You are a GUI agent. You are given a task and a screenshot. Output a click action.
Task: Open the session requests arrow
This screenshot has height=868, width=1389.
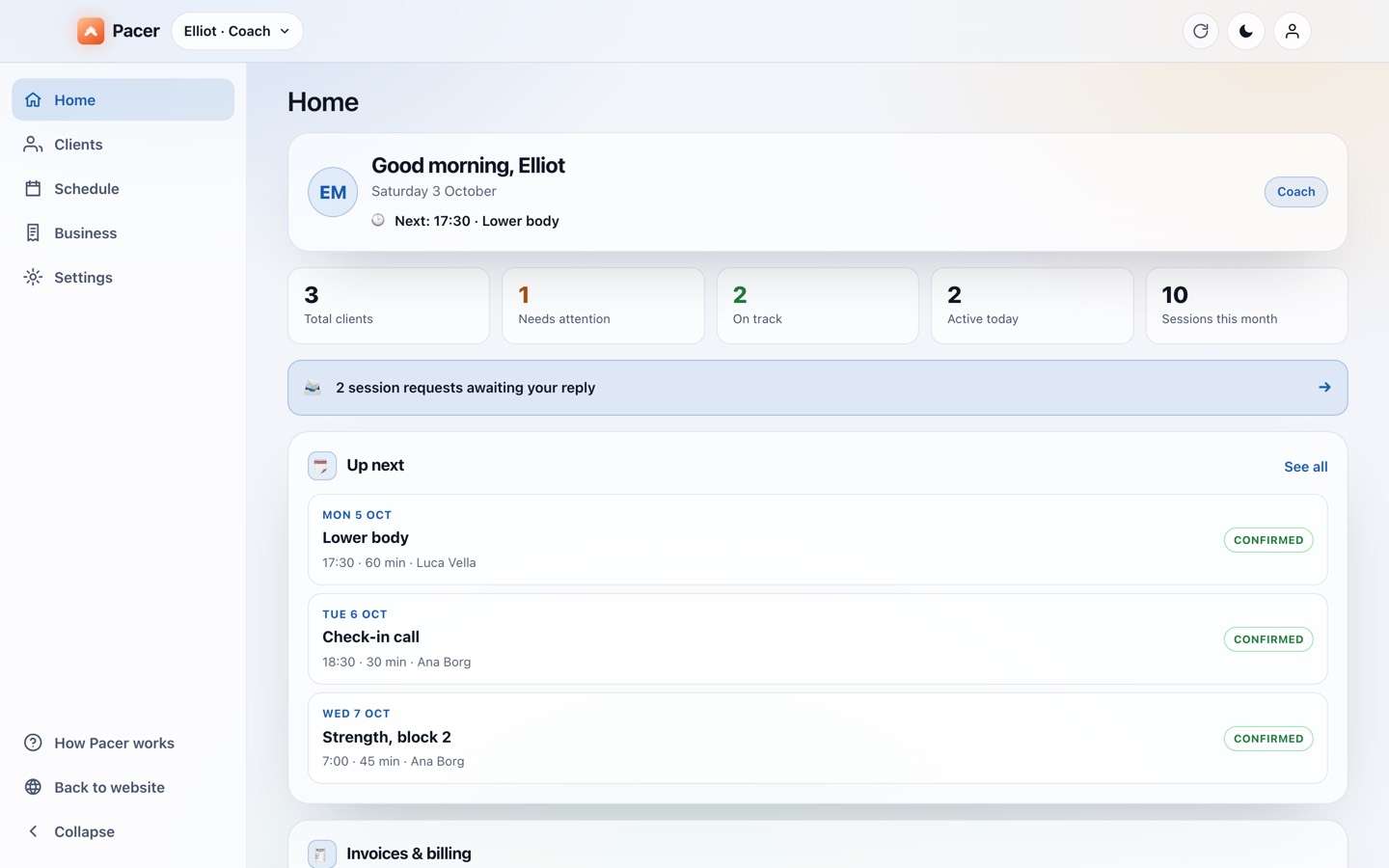[1324, 388]
